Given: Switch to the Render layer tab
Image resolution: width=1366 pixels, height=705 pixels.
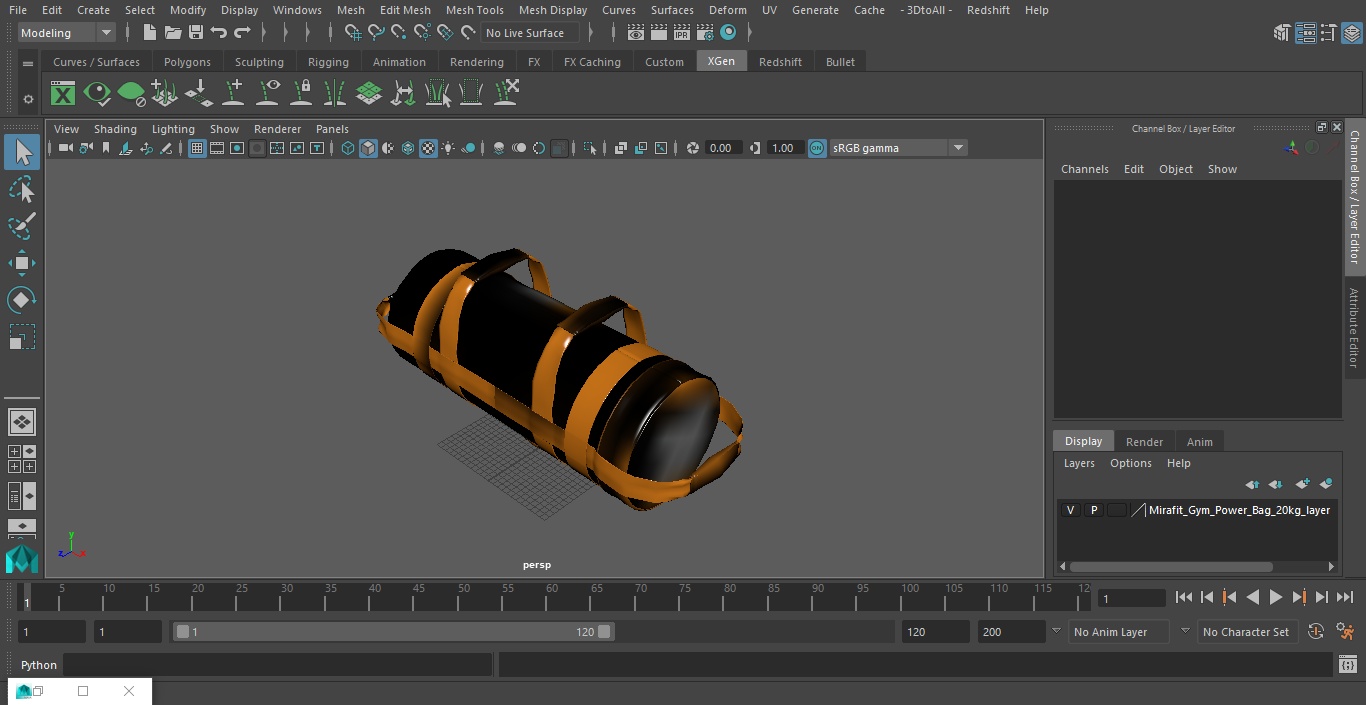Looking at the screenshot, I should coord(1144,442).
